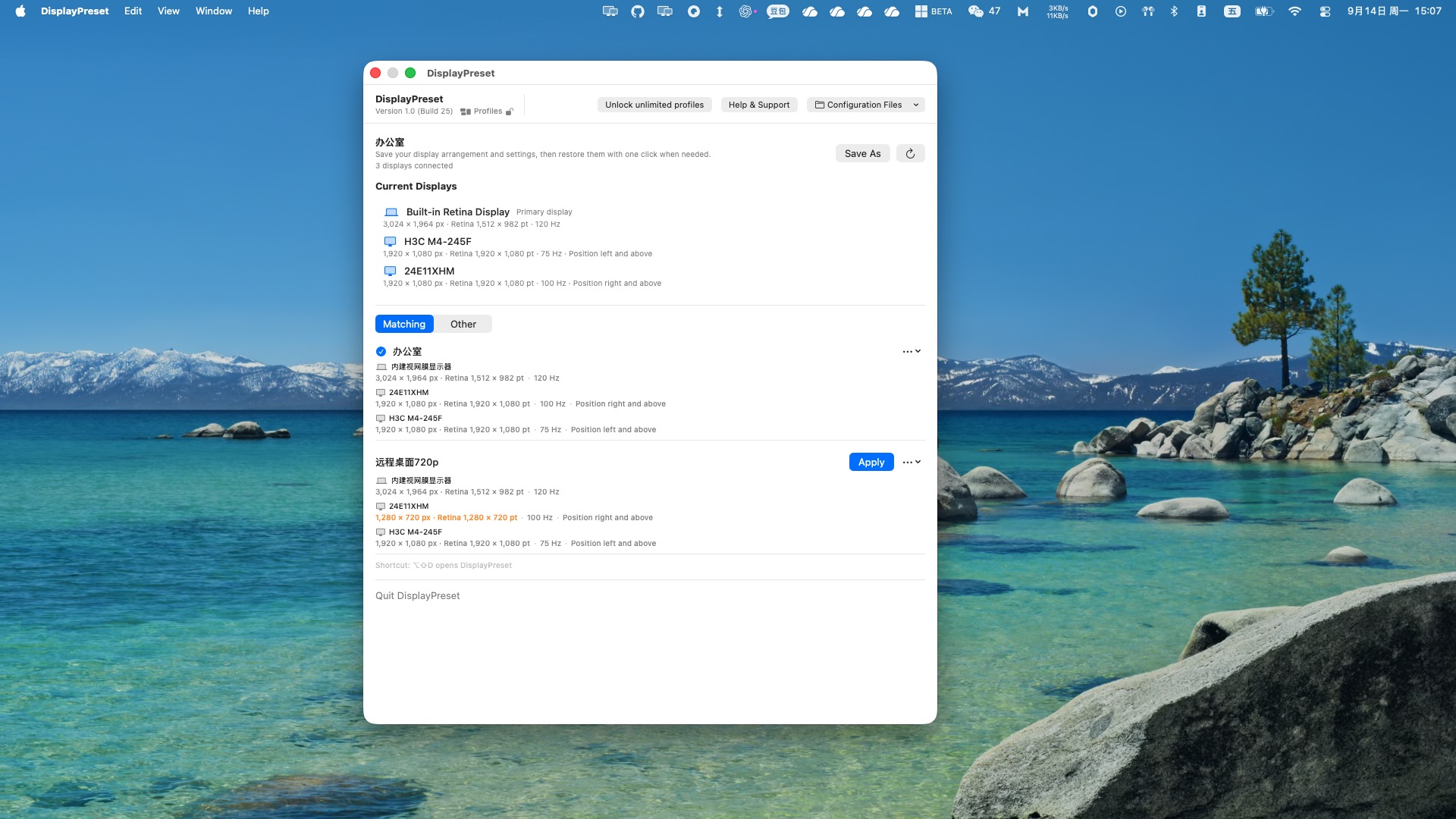Click the refresh icon next to Save As
Image resolution: width=1456 pixels, height=819 pixels.
pos(910,153)
